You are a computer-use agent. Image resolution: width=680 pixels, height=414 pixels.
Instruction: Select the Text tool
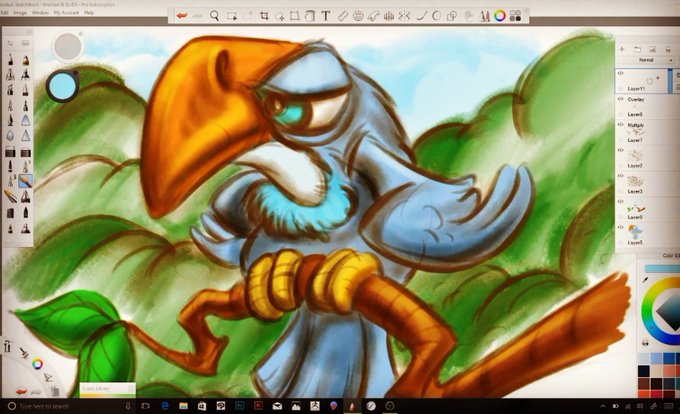326,16
